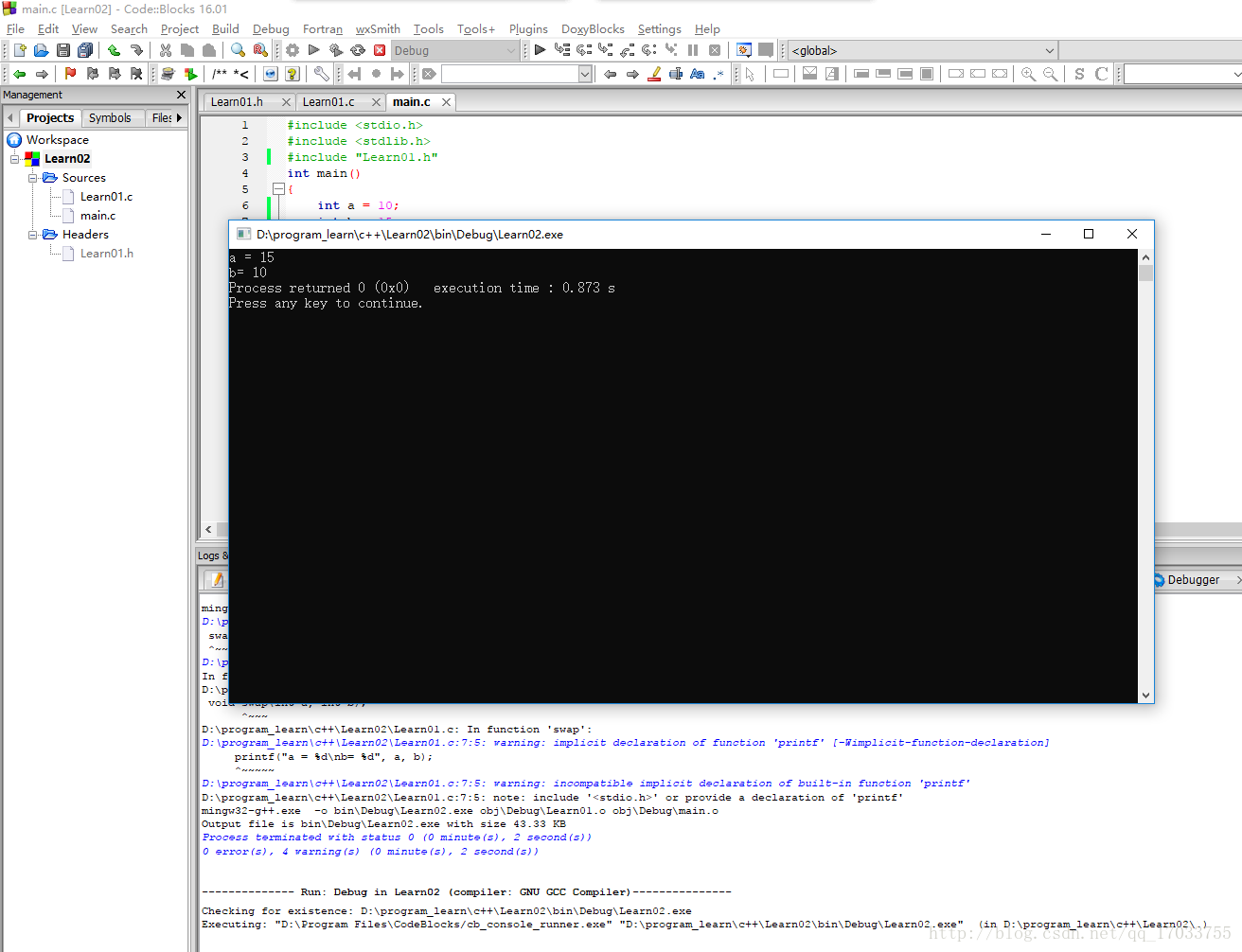Click the wrench configuration icon

coord(322,74)
